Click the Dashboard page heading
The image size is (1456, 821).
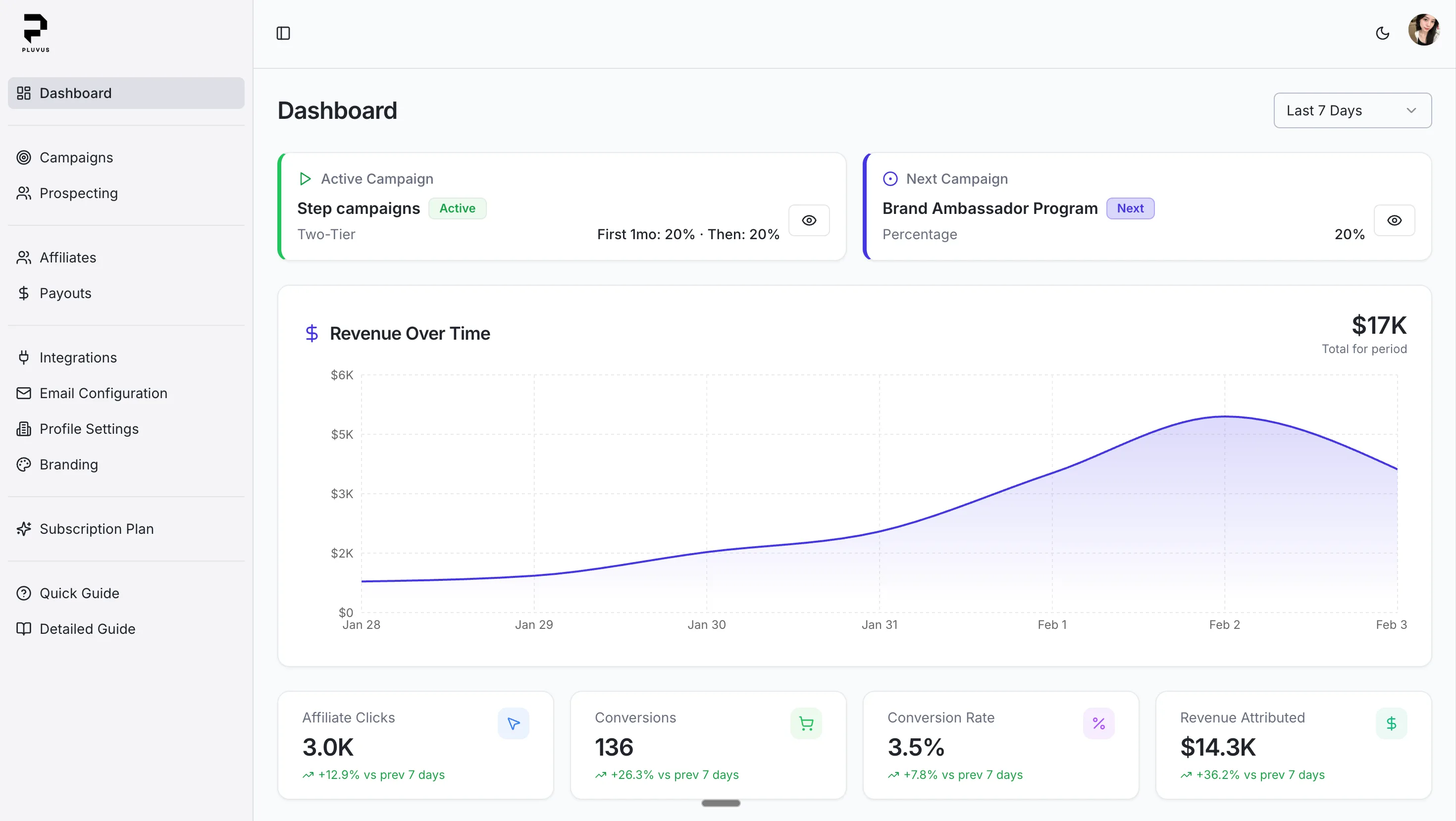pos(337,110)
